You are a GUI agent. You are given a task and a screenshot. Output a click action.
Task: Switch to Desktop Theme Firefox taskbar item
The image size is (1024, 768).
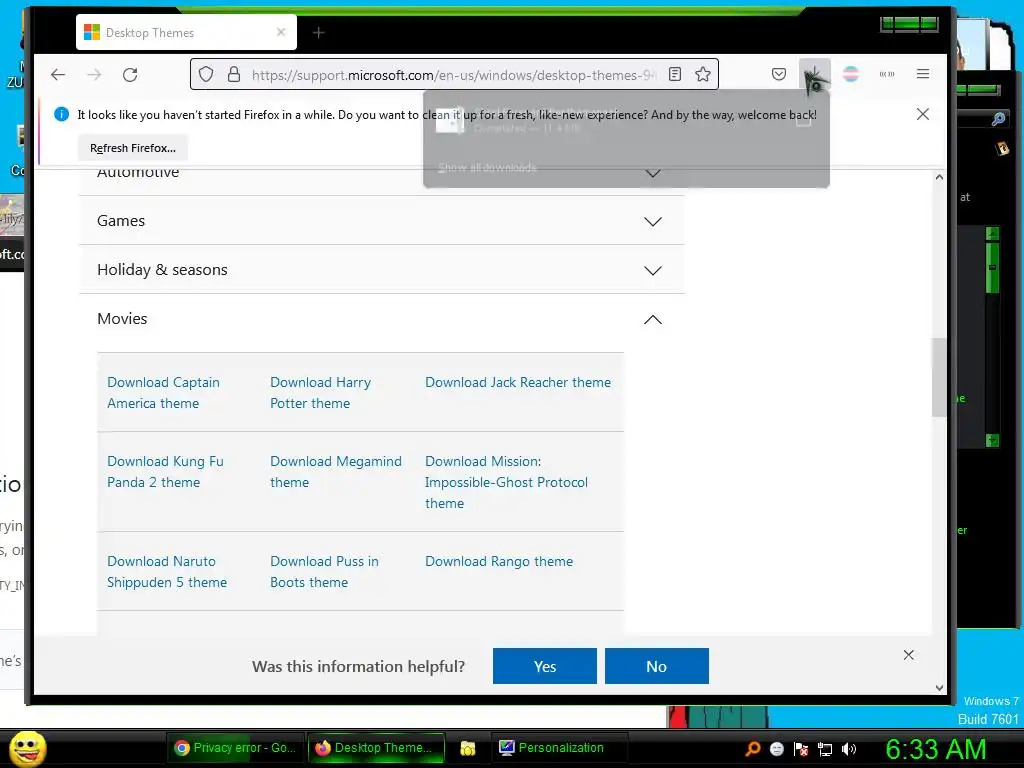[x=375, y=748]
